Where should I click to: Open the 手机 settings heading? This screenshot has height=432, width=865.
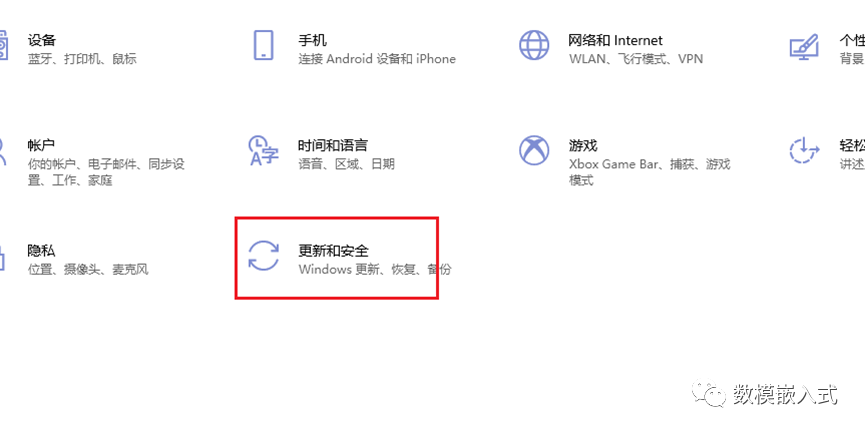(x=312, y=40)
